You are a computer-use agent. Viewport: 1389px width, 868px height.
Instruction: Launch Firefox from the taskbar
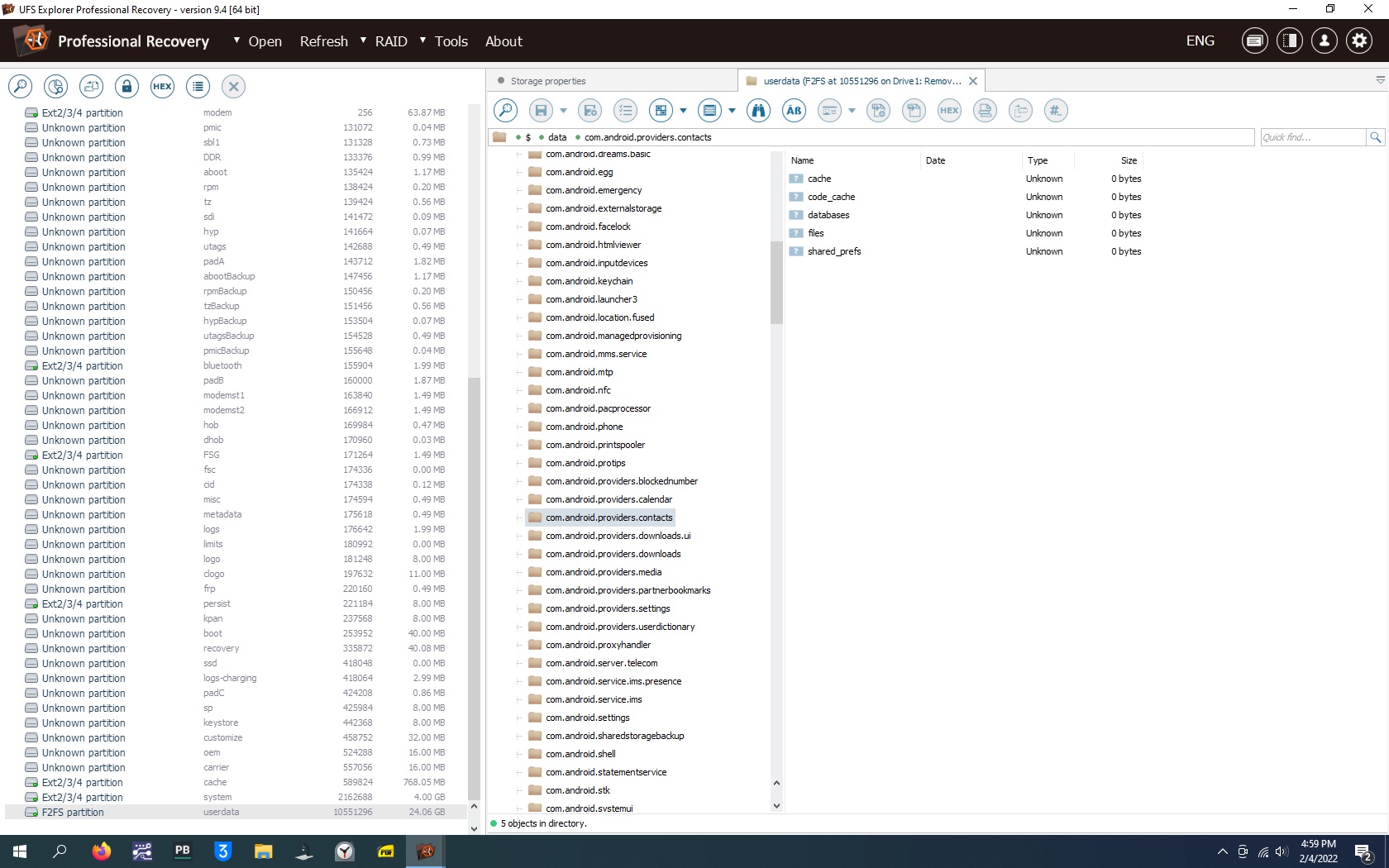click(x=102, y=851)
